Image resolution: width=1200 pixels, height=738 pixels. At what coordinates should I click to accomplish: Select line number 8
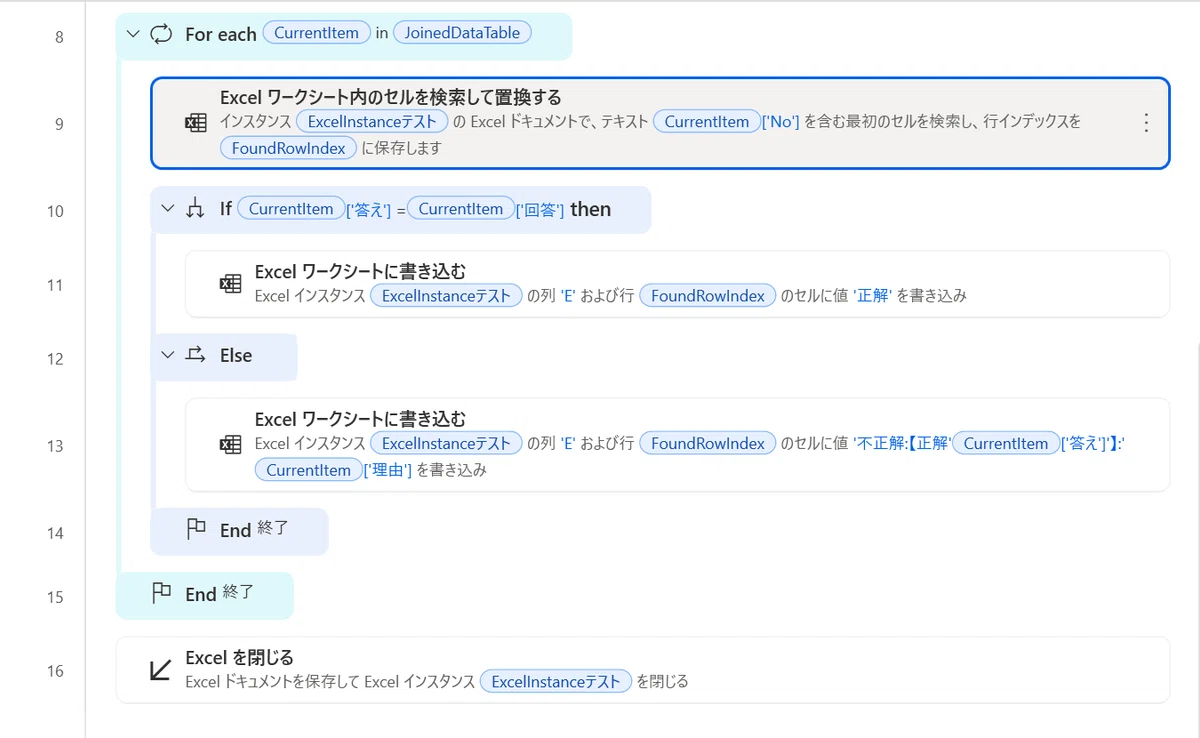(x=59, y=37)
